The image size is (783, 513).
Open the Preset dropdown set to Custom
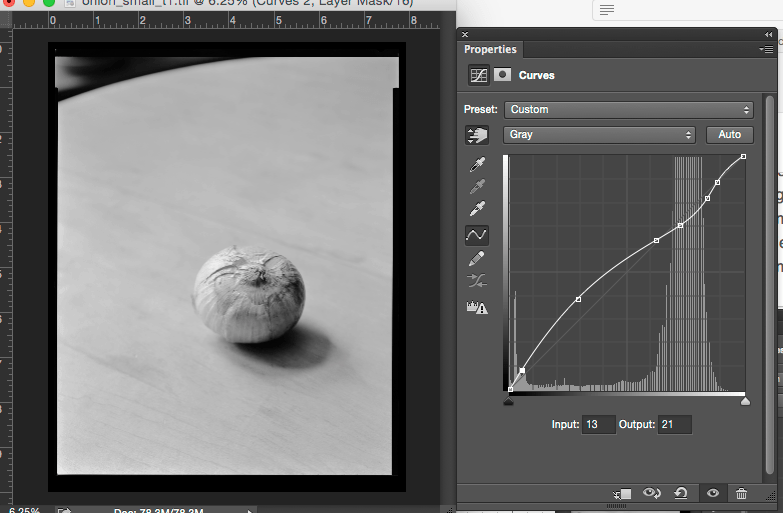coord(629,110)
